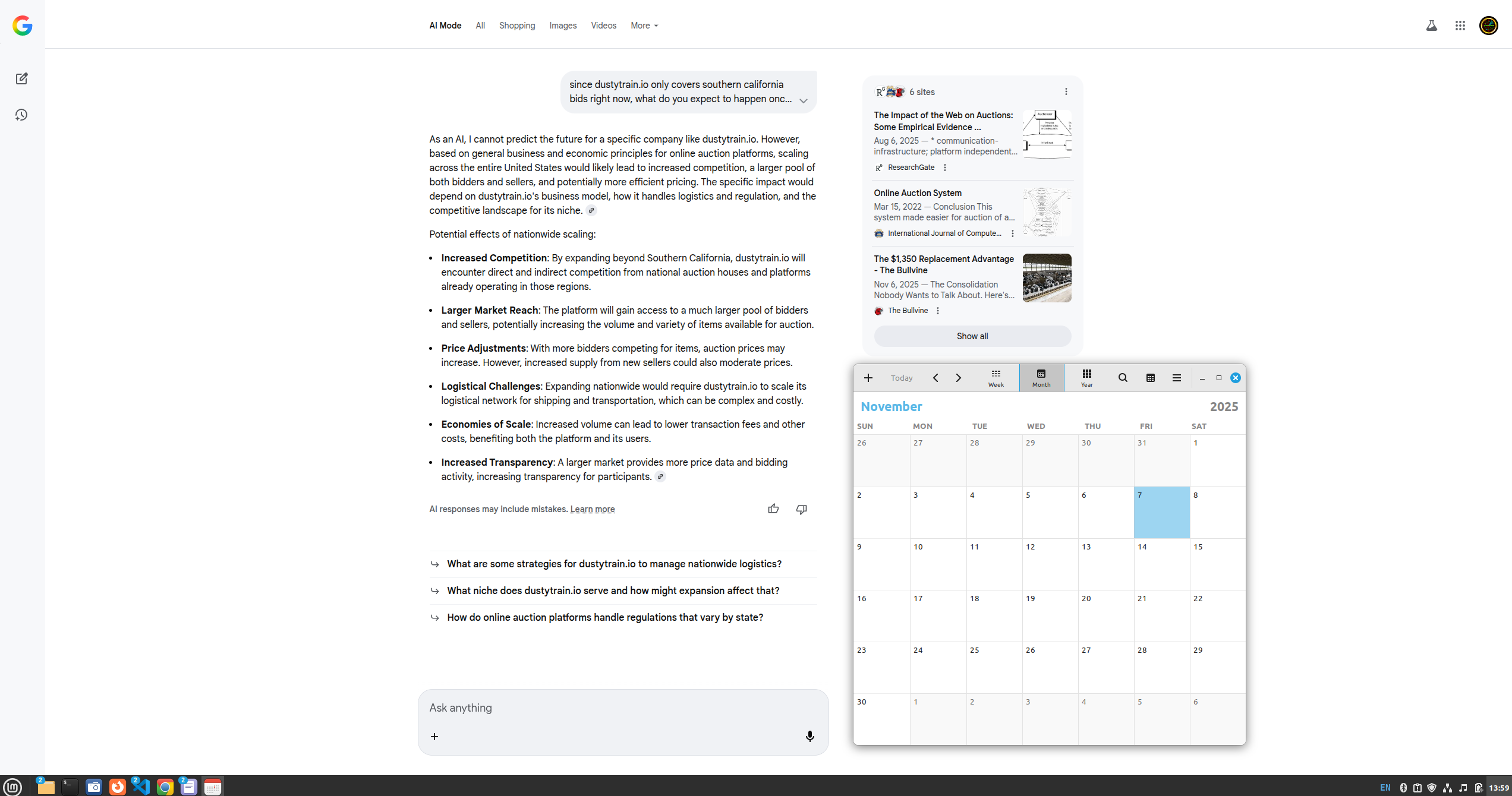Click calendar search magnifier icon
Image resolution: width=1512 pixels, height=796 pixels.
click(x=1122, y=378)
